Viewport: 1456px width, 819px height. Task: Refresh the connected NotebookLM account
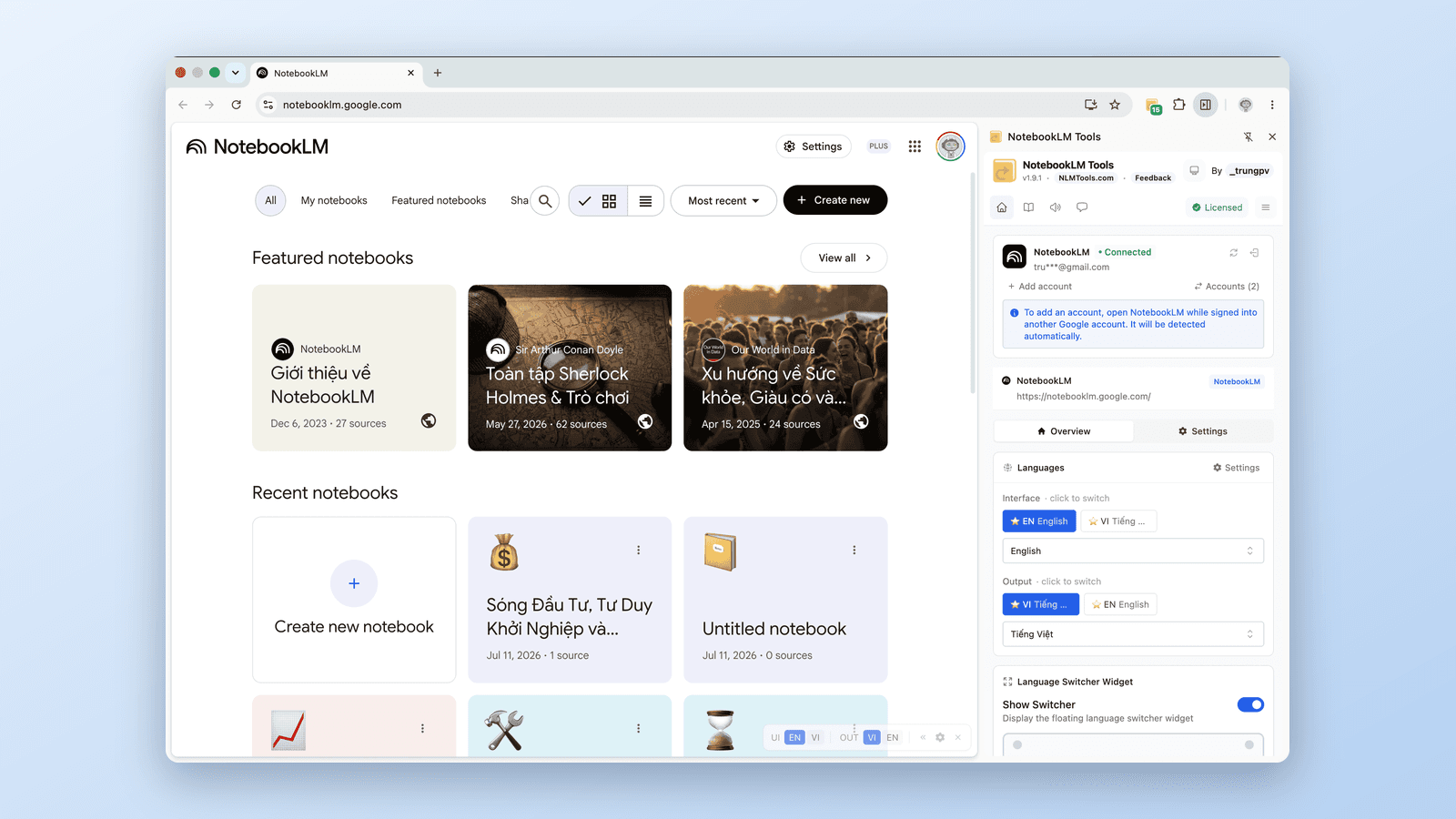click(1234, 253)
